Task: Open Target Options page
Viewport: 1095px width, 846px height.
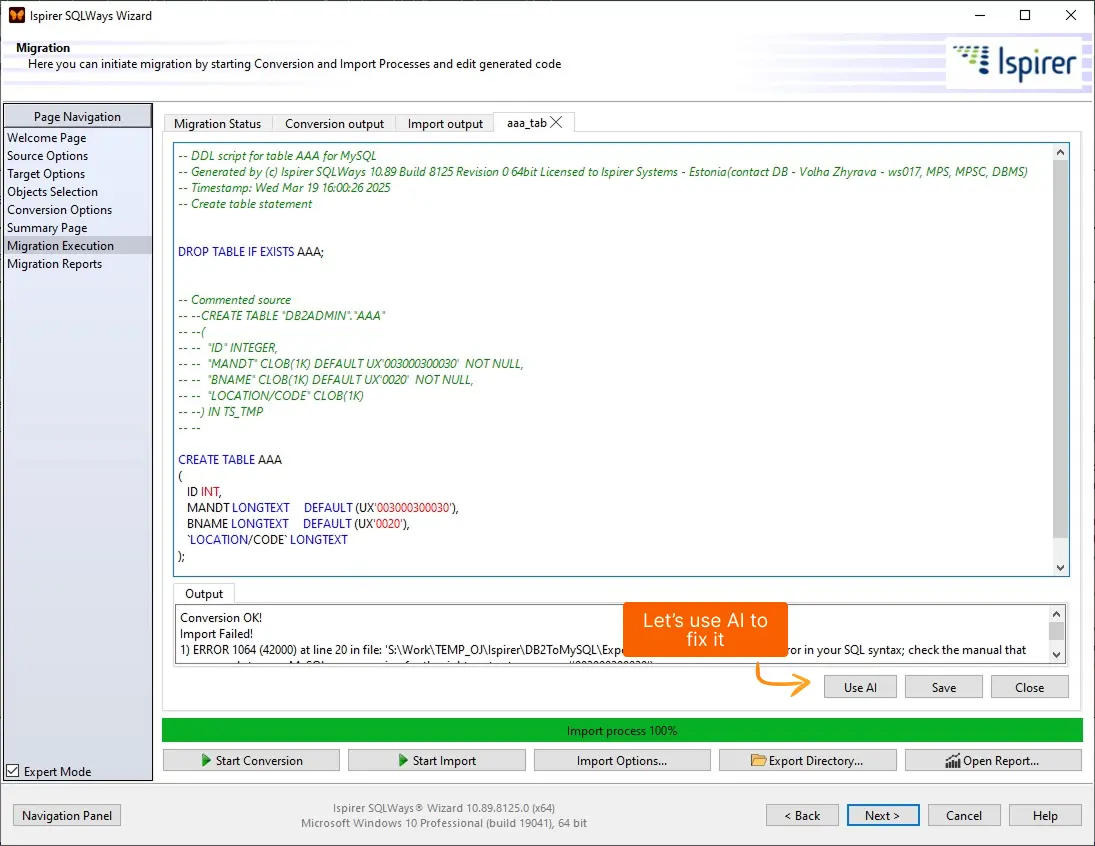Action: click(46, 174)
